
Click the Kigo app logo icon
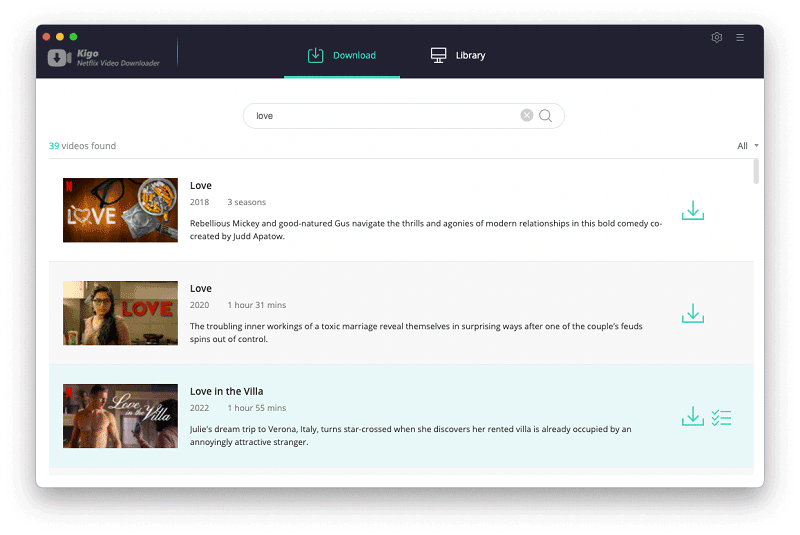(x=59, y=58)
